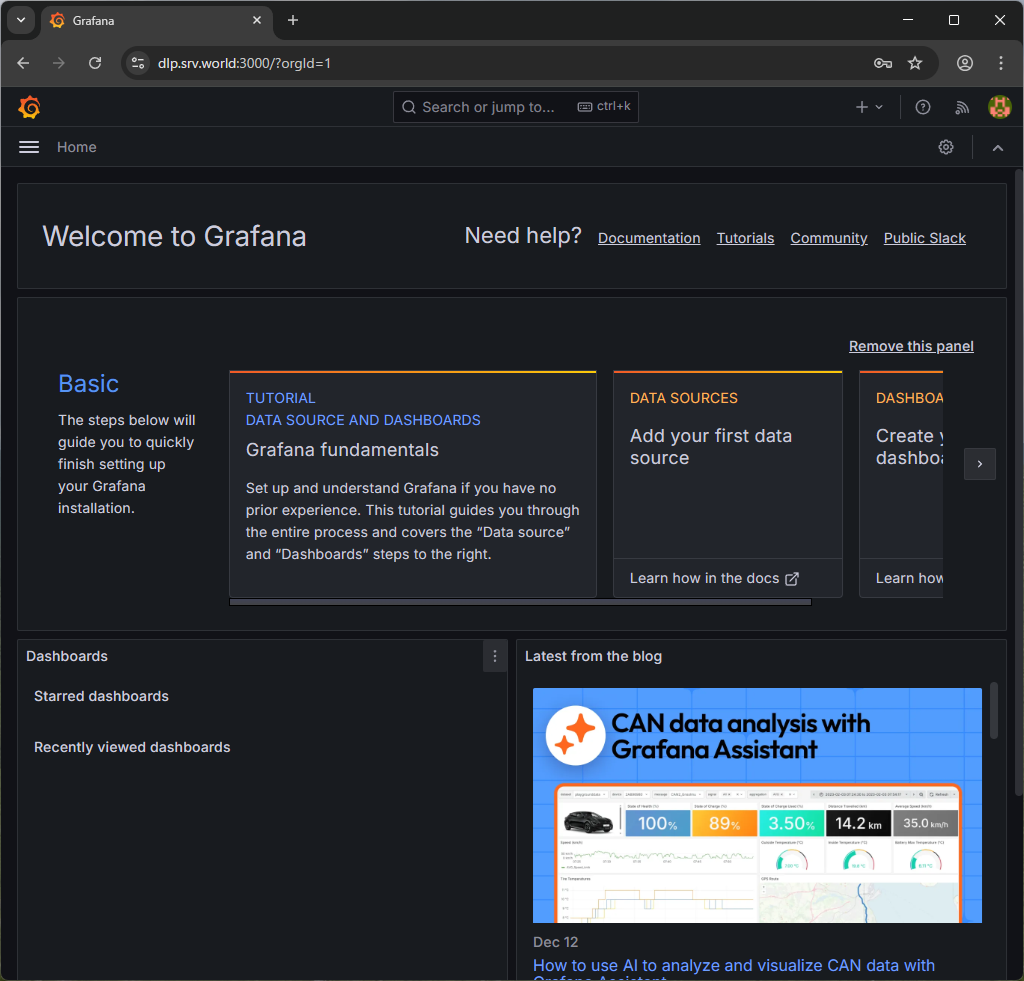The image size is (1024, 981).
Task: Select the Grafana browser tab
Action: 150,20
